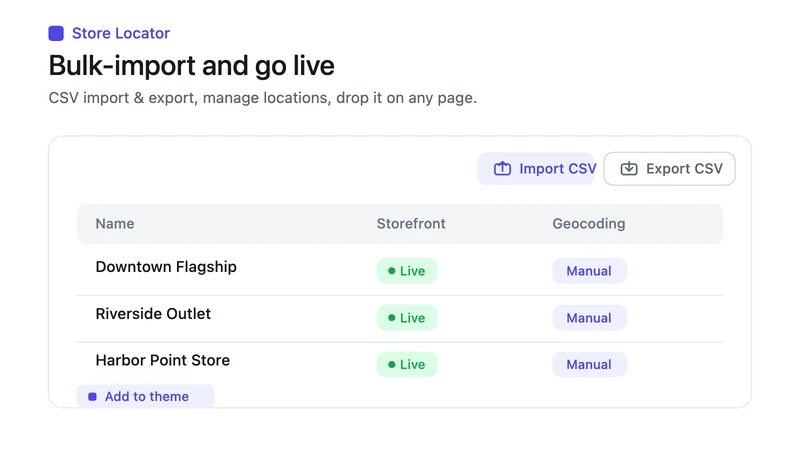Toggle the Live status for Harbor Point Store
The height and width of the screenshot is (450, 800).
click(x=407, y=364)
